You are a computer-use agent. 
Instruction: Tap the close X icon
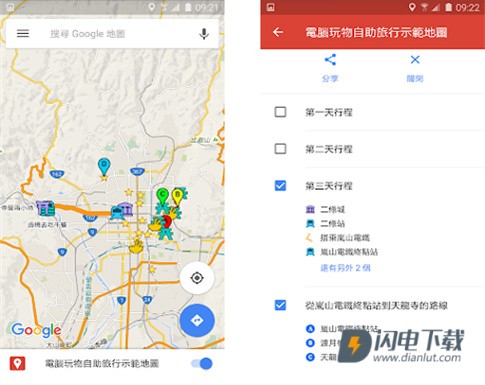[415, 60]
